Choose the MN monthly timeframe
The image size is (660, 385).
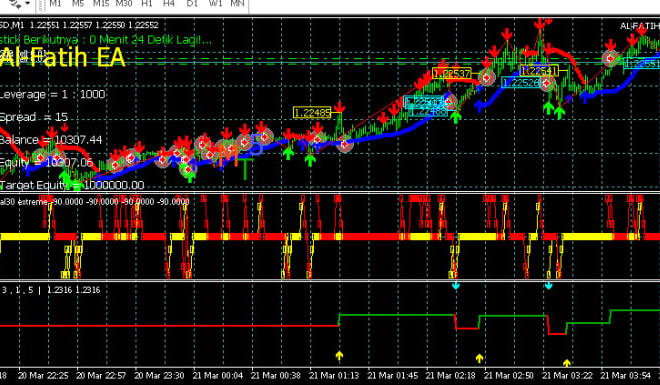[237, 3]
